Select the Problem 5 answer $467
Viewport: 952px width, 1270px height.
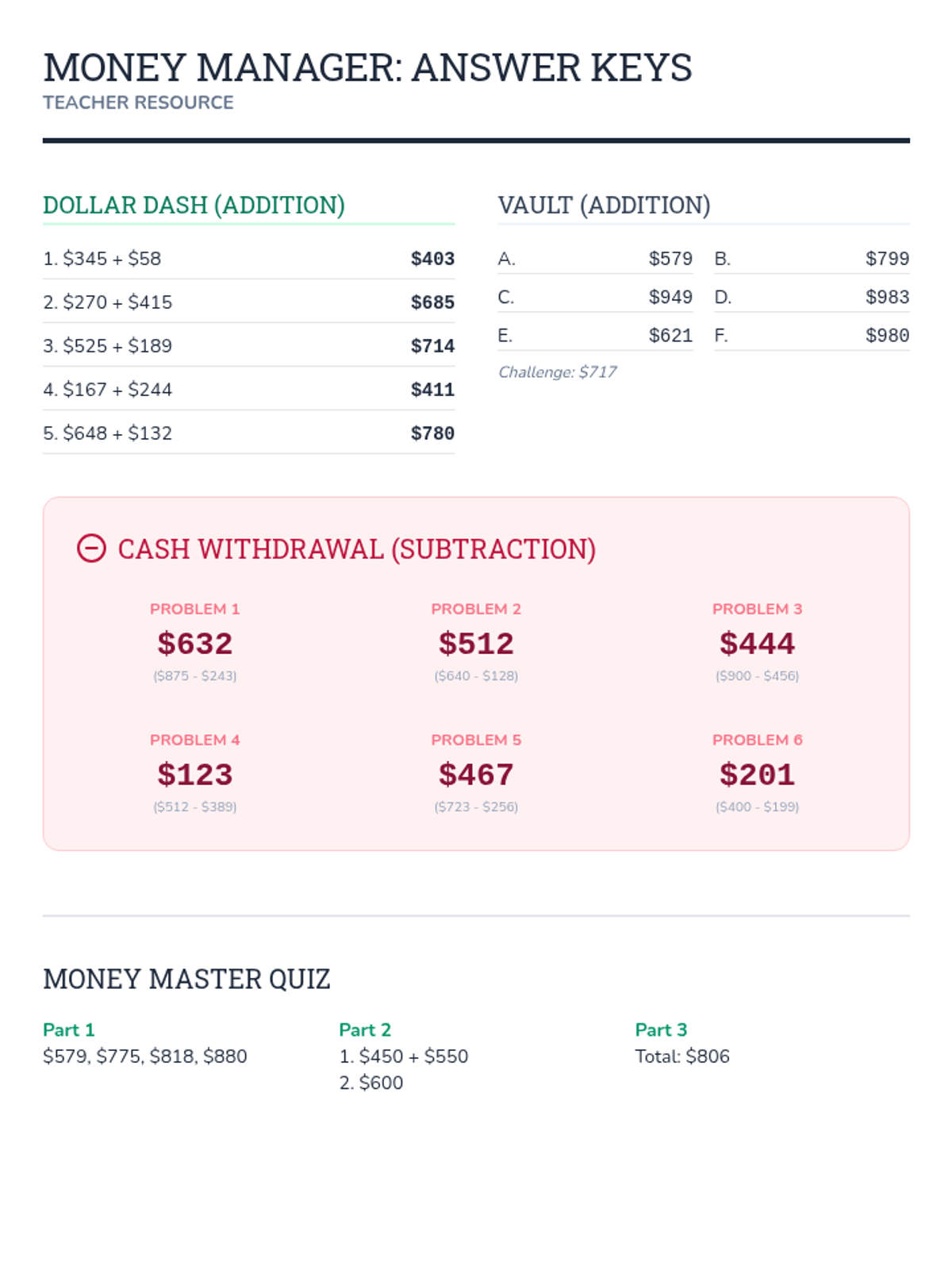pos(476,774)
